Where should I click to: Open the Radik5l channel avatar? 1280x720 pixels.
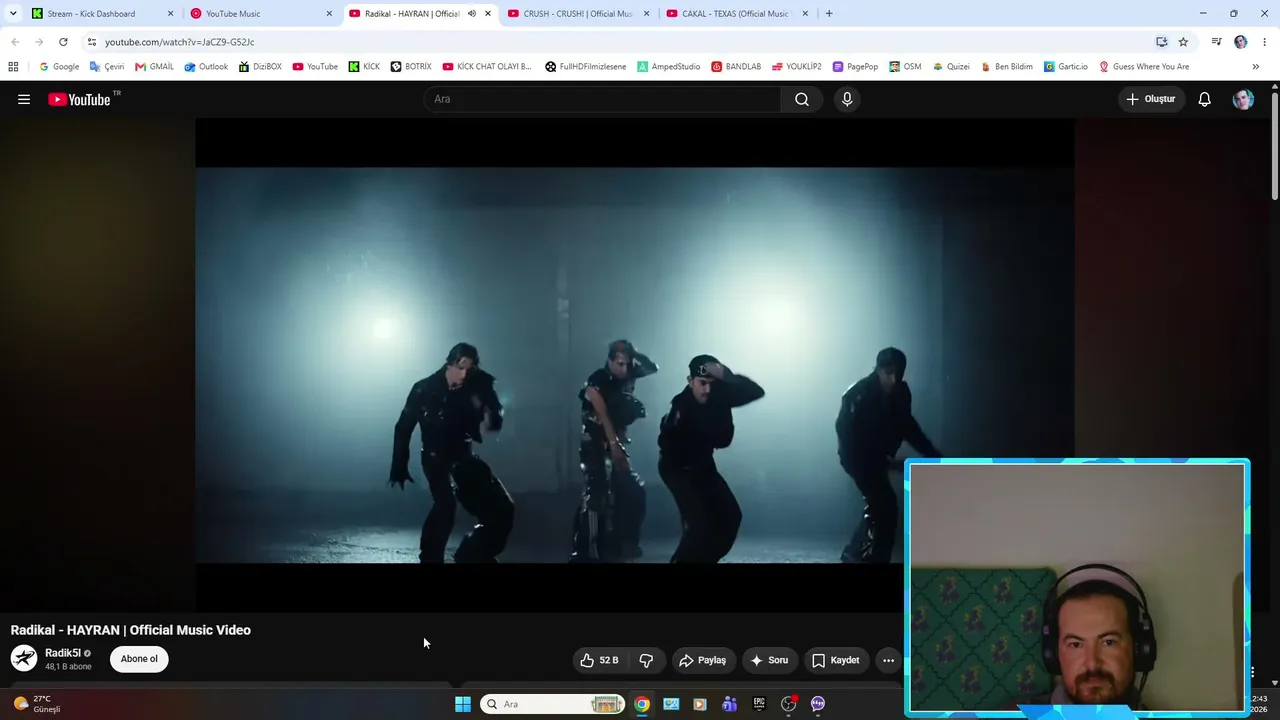coord(24,658)
